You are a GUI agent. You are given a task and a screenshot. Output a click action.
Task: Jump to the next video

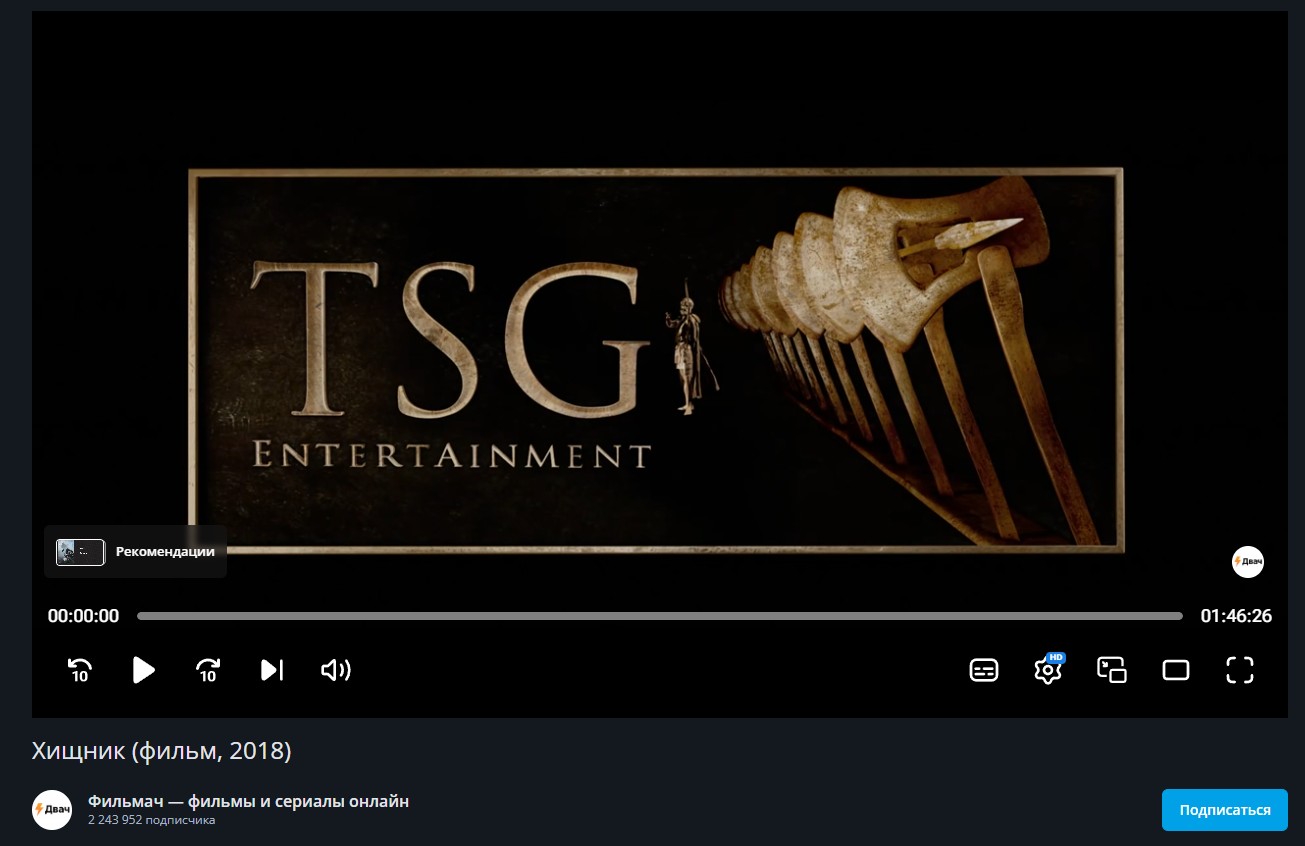(272, 670)
